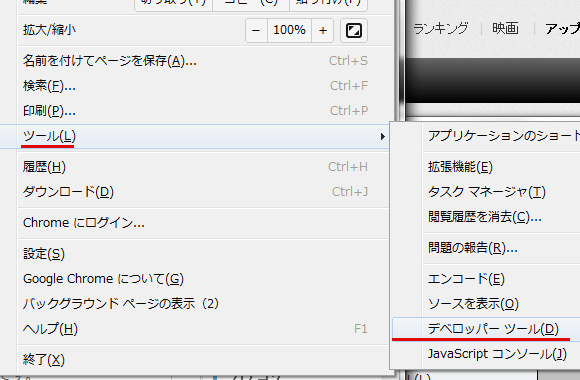
Task: Click the 拡大/縮小 label
Action: pos(49,30)
